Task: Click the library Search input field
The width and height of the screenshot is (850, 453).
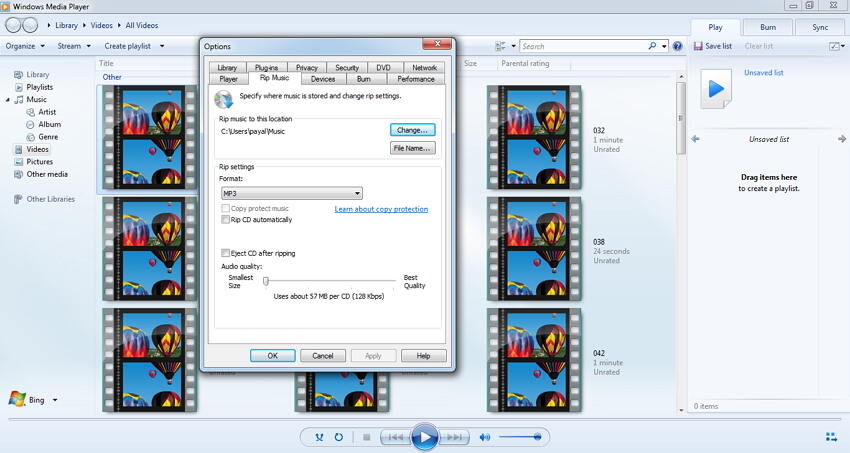Action: click(584, 46)
